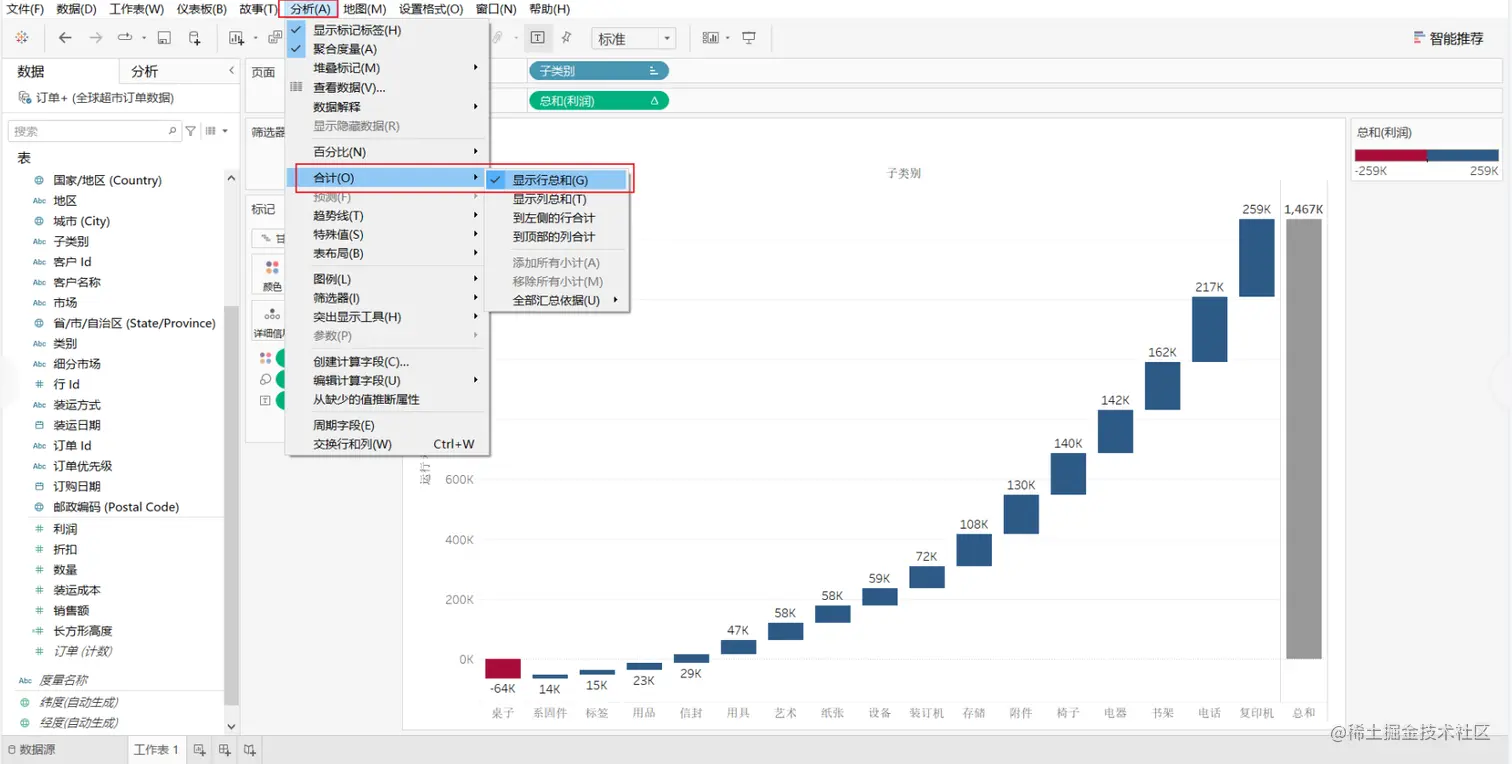
Task: Click the redo forward arrow
Action: [95, 38]
